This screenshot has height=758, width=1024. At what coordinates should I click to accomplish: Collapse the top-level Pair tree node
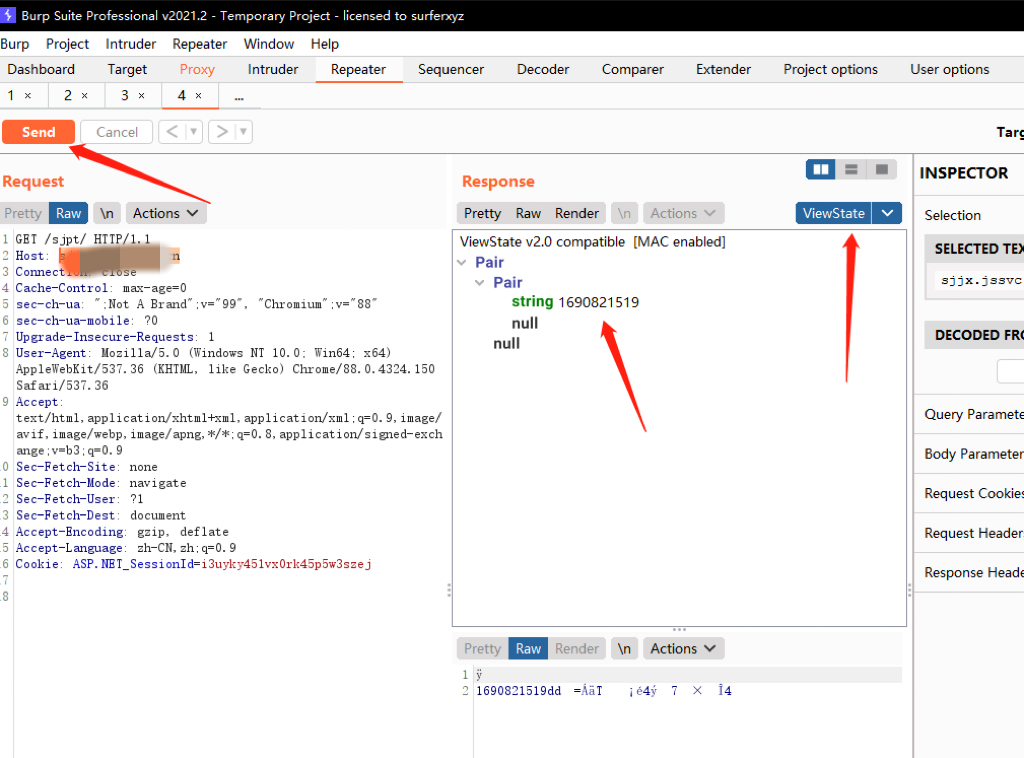pyautogui.click(x=462, y=262)
